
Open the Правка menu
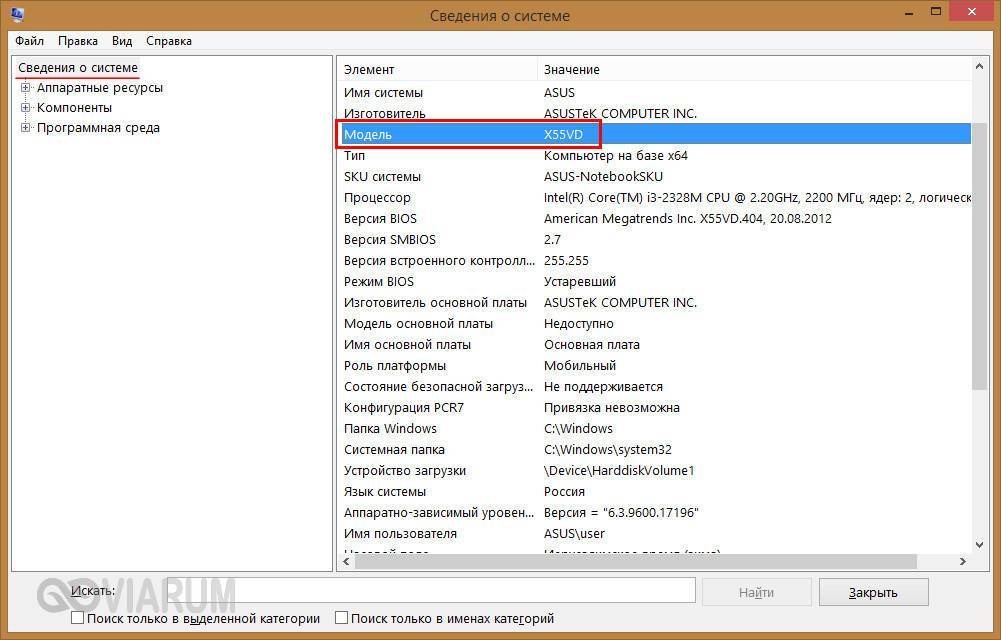coord(78,41)
